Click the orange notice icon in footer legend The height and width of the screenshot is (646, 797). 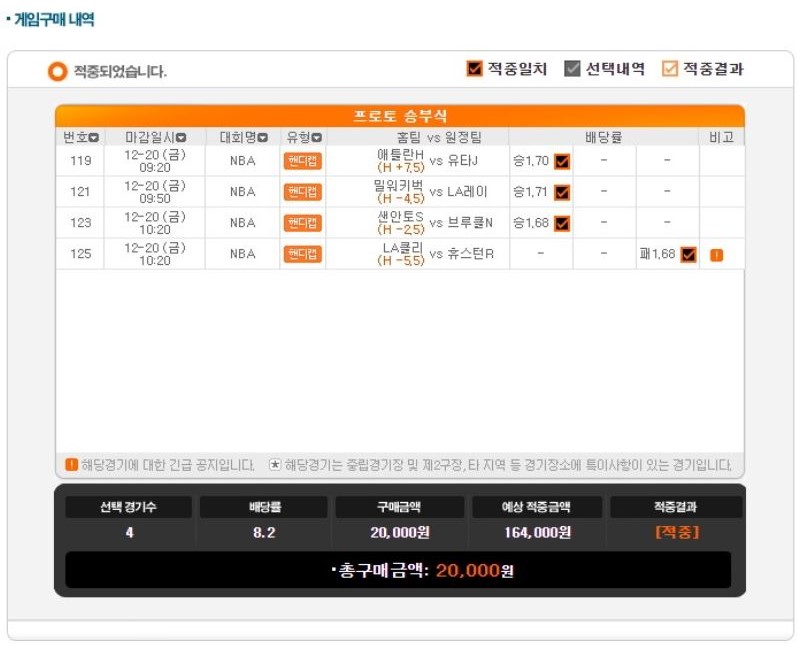(72, 465)
